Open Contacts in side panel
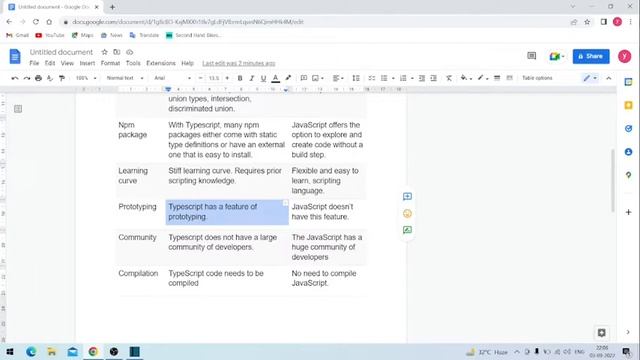The width and height of the screenshot is (640, 360). (x=628, y=152)
